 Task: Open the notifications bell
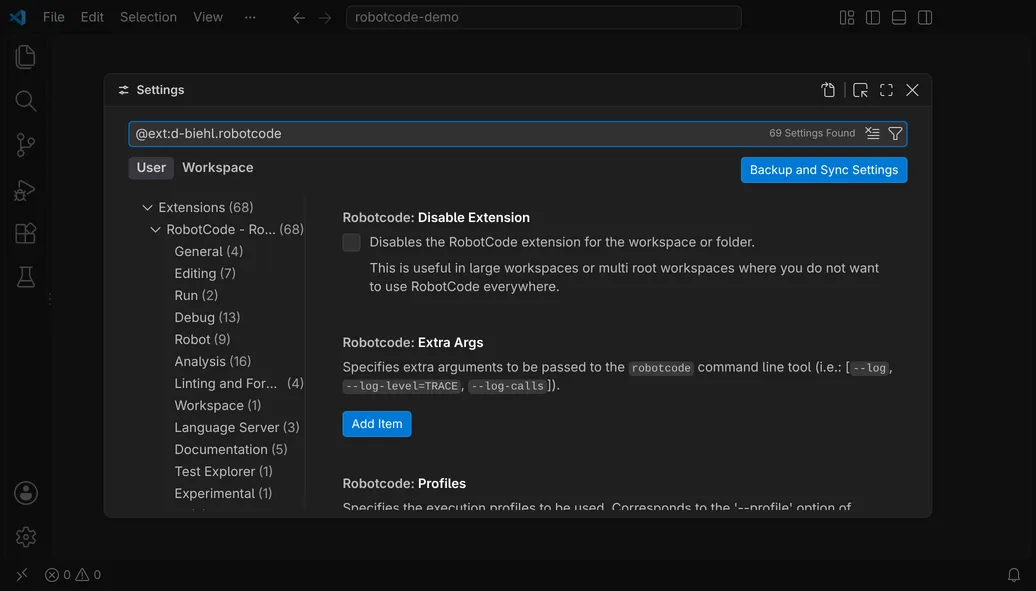click(1014, 574)
